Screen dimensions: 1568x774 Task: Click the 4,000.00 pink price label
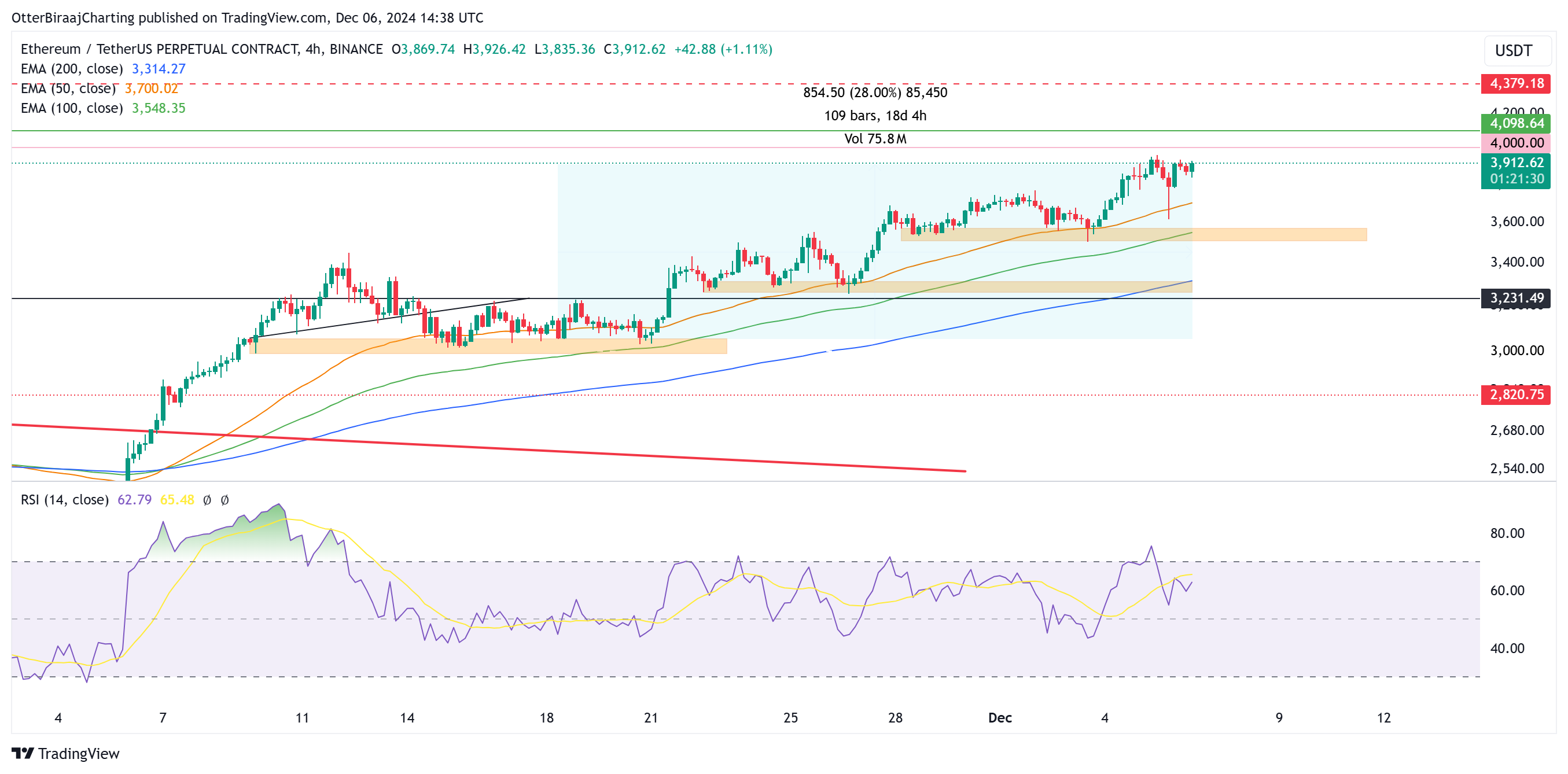[1517, 143]
